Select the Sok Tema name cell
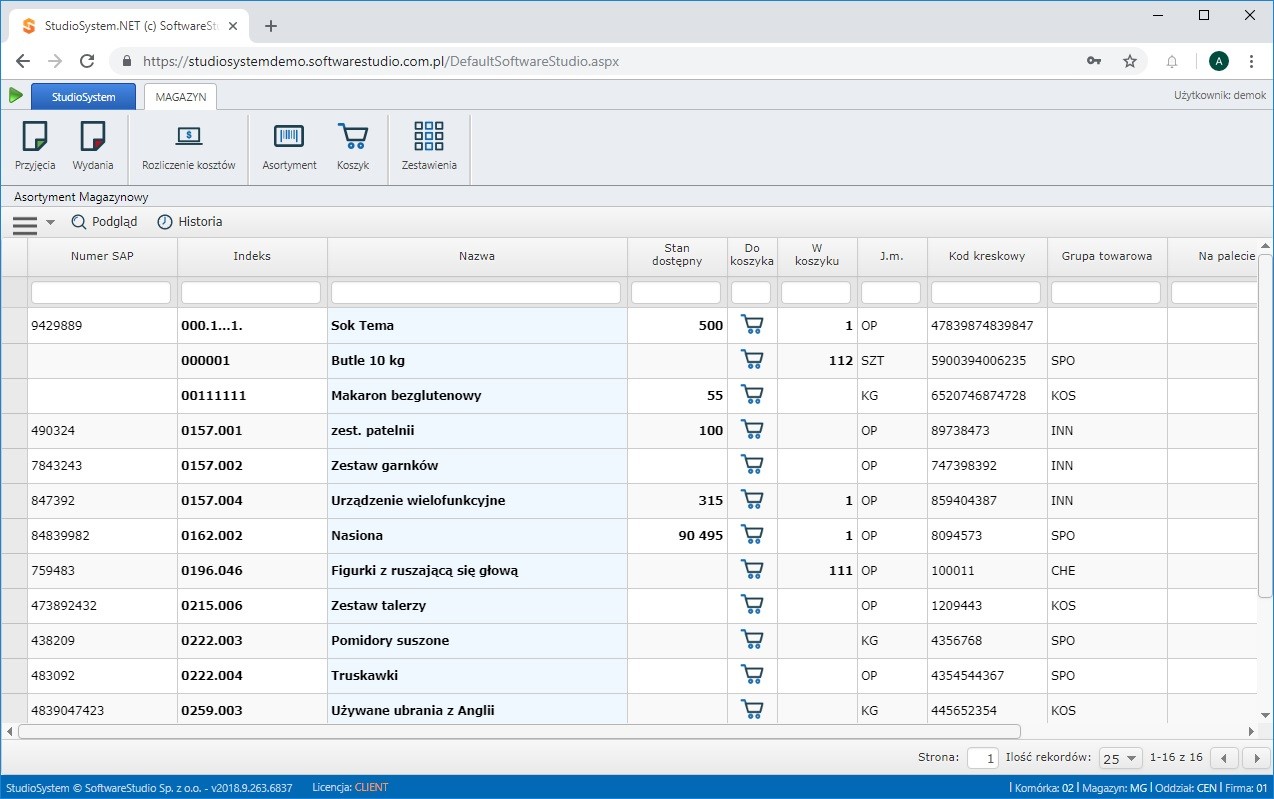Image resolution: width=1274 pixels, height=799 pixels. point(477,325)
